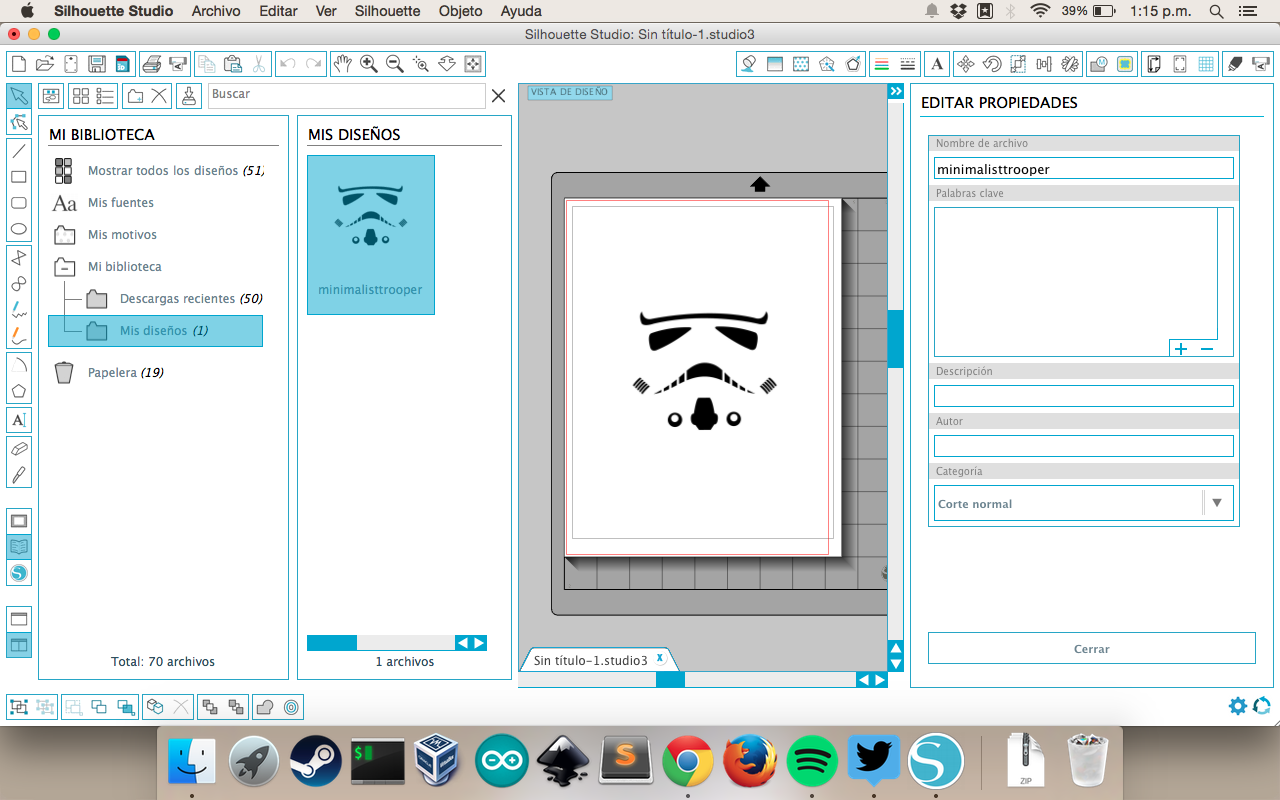The width and height of the screenshot is (1280, 800).
Task: Open Silhouette Design Store from the left toolbar
Action: tap(18, 573)
